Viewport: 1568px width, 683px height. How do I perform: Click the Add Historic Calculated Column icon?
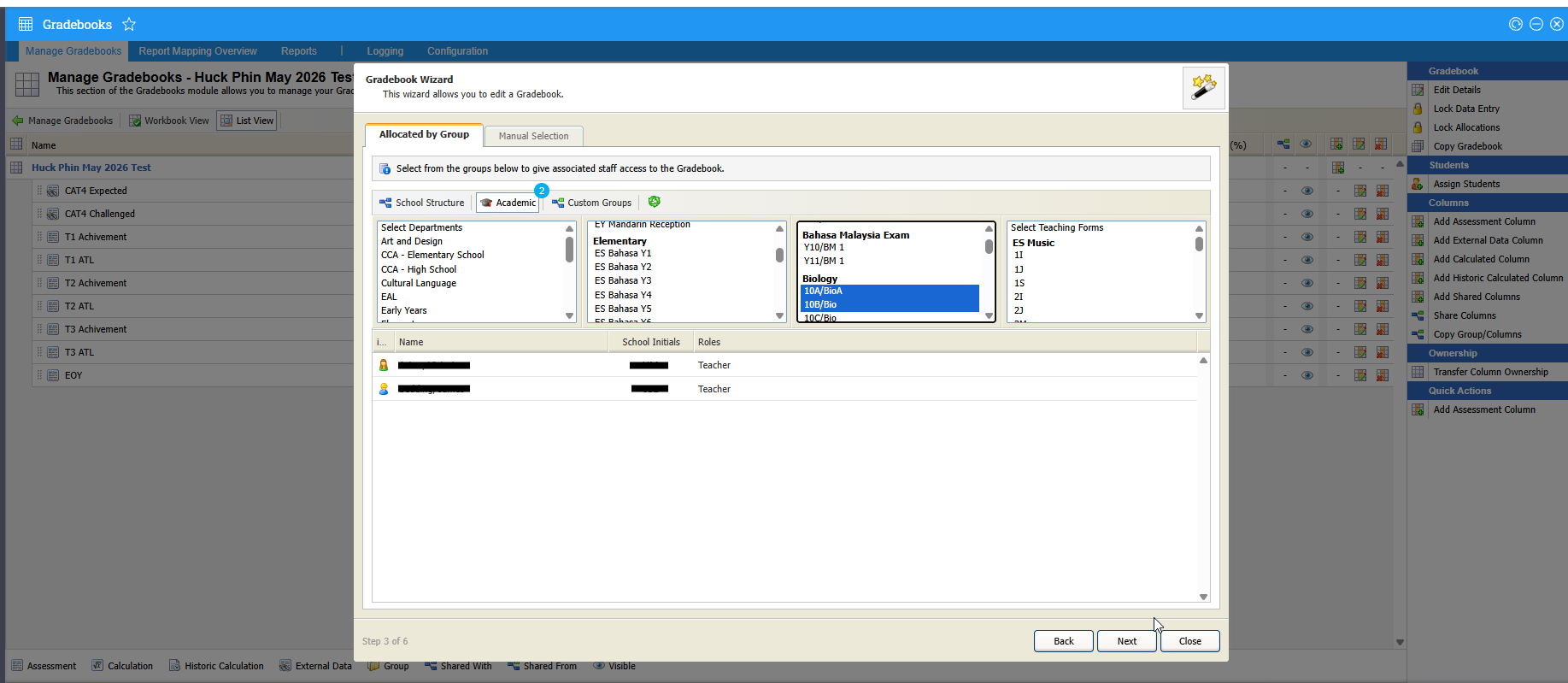[1418, 278]
